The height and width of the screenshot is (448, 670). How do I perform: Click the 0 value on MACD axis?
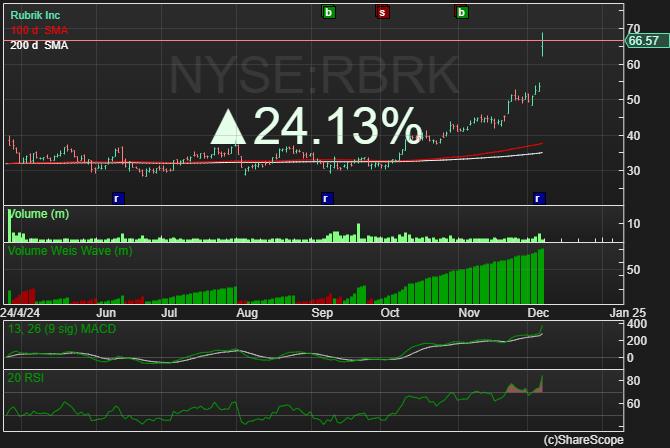[x=630, y=358]
